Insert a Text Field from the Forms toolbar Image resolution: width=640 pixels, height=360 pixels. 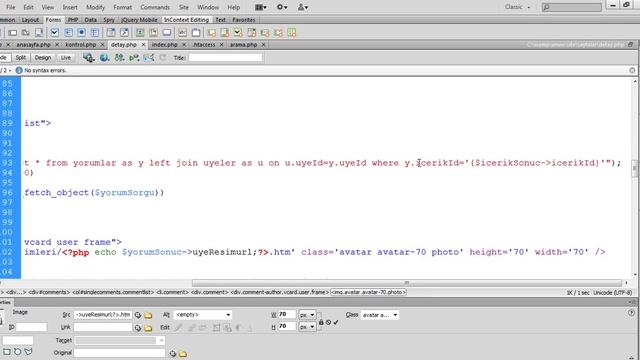pyautogui.click(x=13, y=33)
